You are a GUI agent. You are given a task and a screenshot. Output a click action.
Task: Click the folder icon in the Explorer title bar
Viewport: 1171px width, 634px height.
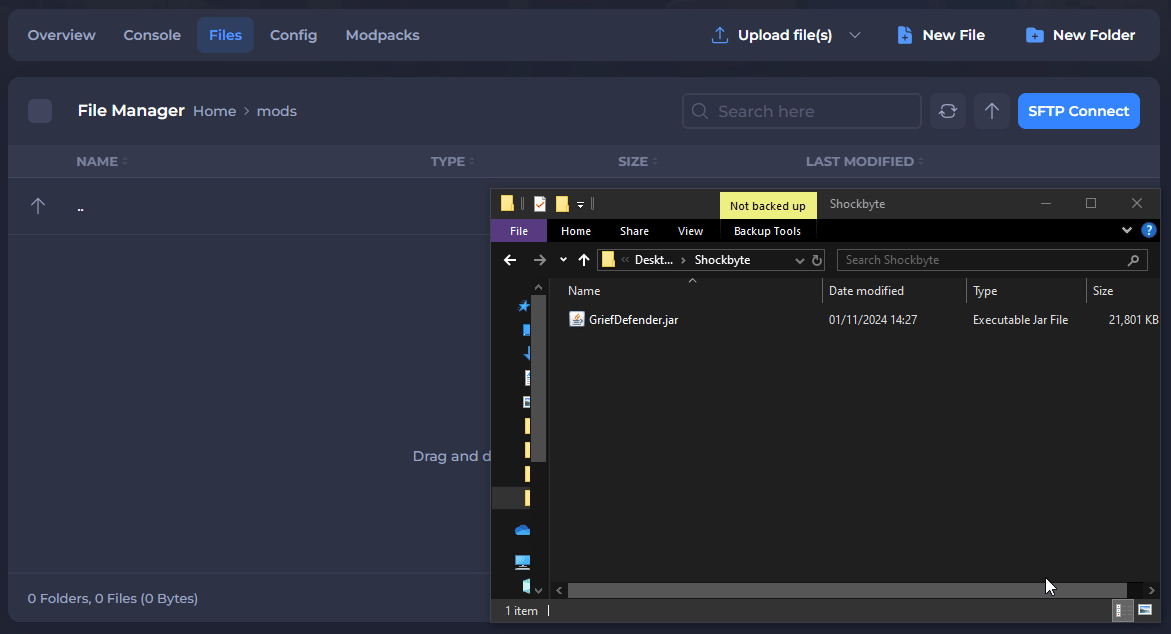point(507,203)
